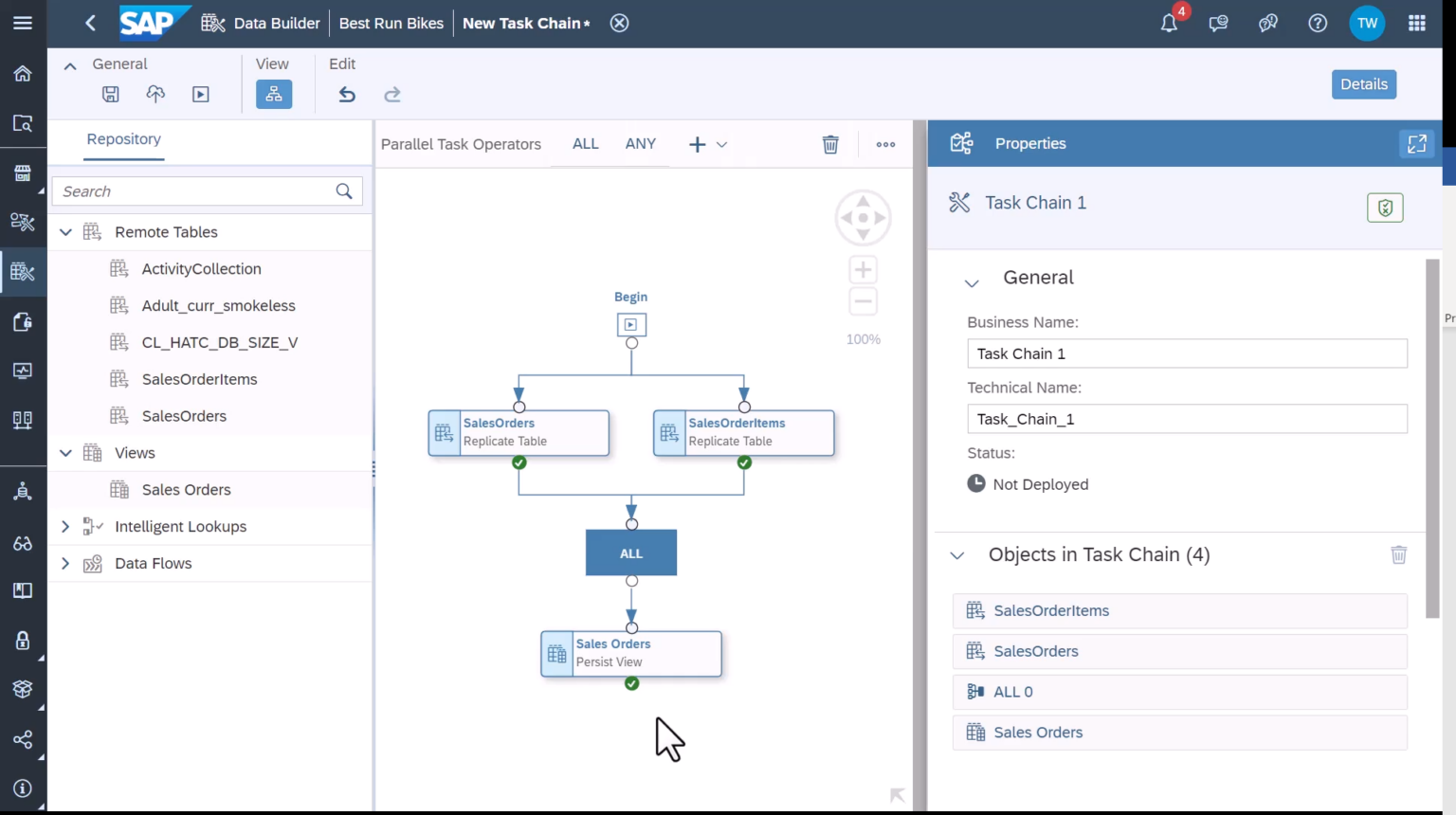The height and width of the screenshot is (815, 1456).
Task: Switch operator mode to ALL
Action: 585,143
